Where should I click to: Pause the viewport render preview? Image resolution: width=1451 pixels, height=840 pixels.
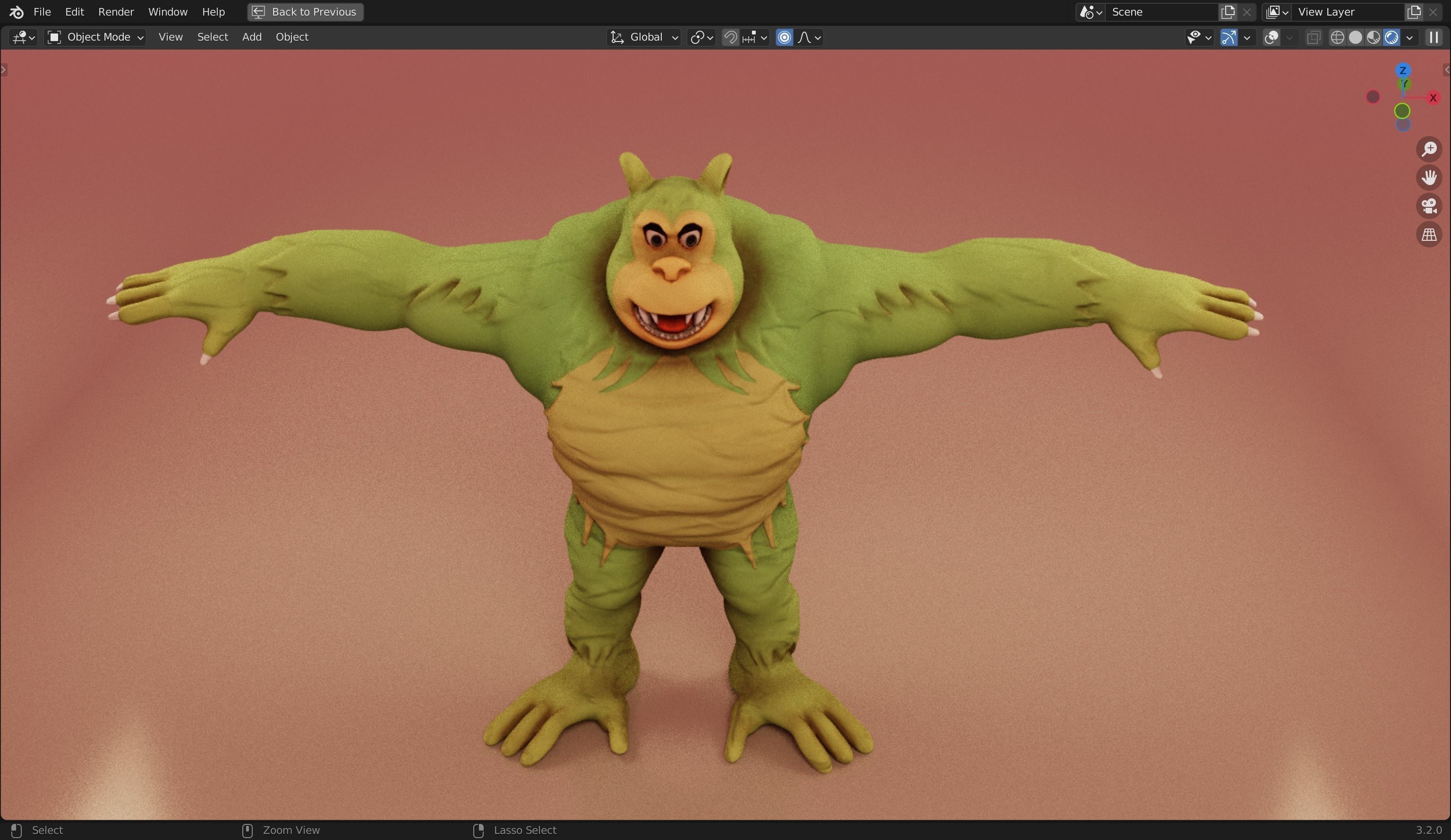tap(1433, 37)
